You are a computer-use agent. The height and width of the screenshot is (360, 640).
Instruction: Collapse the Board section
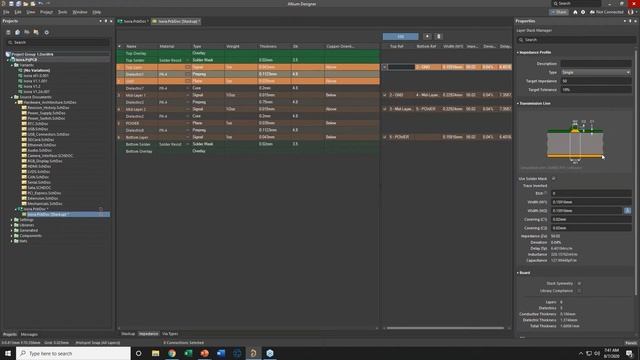518,273
